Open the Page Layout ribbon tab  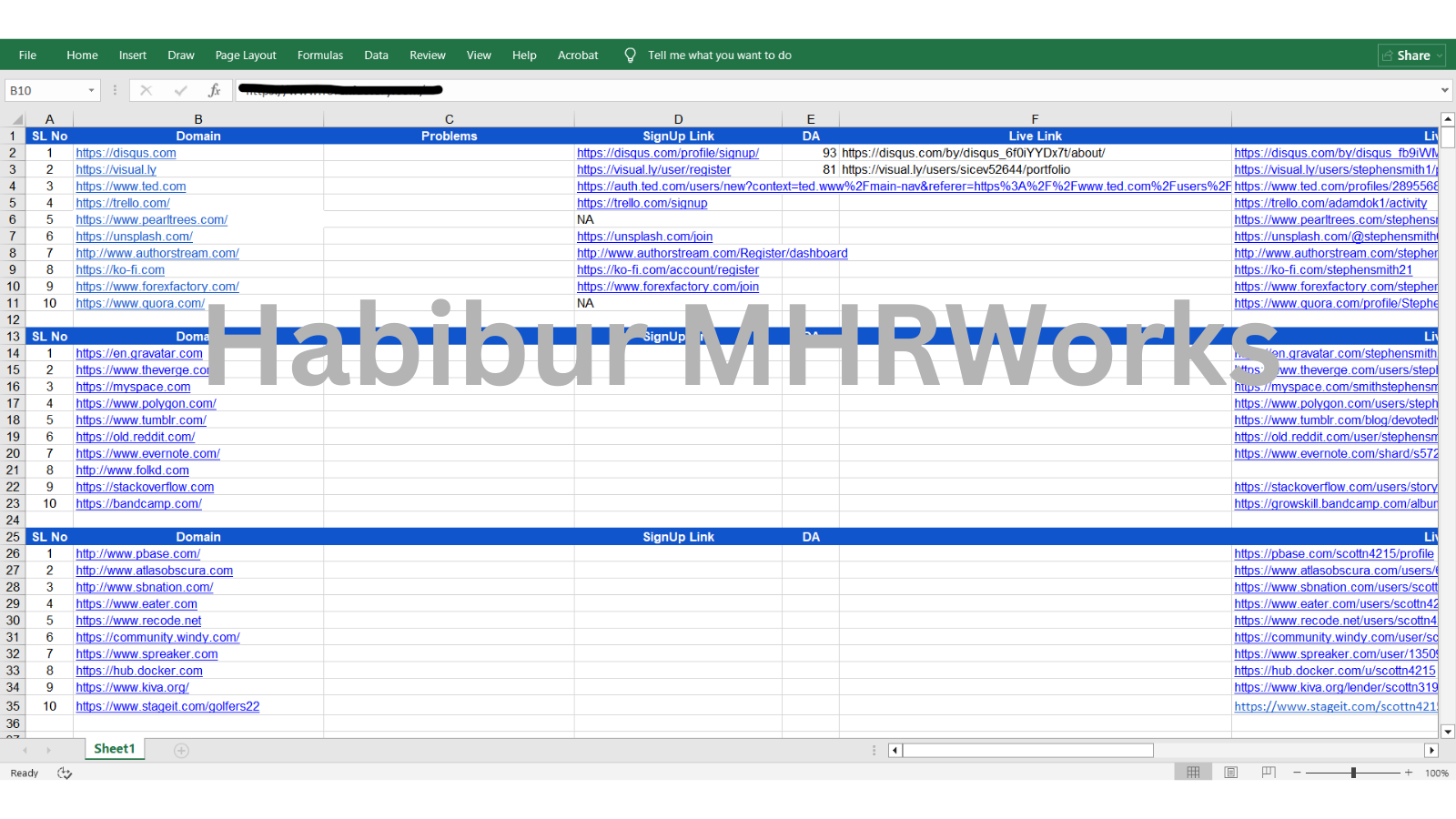[x=246, y=56]
